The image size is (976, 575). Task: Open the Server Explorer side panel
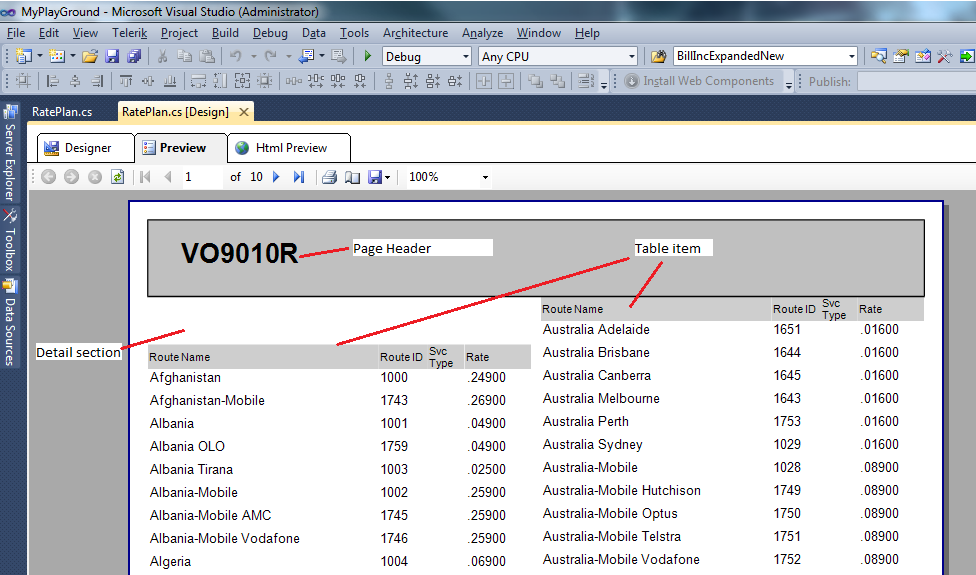(10, 153)
